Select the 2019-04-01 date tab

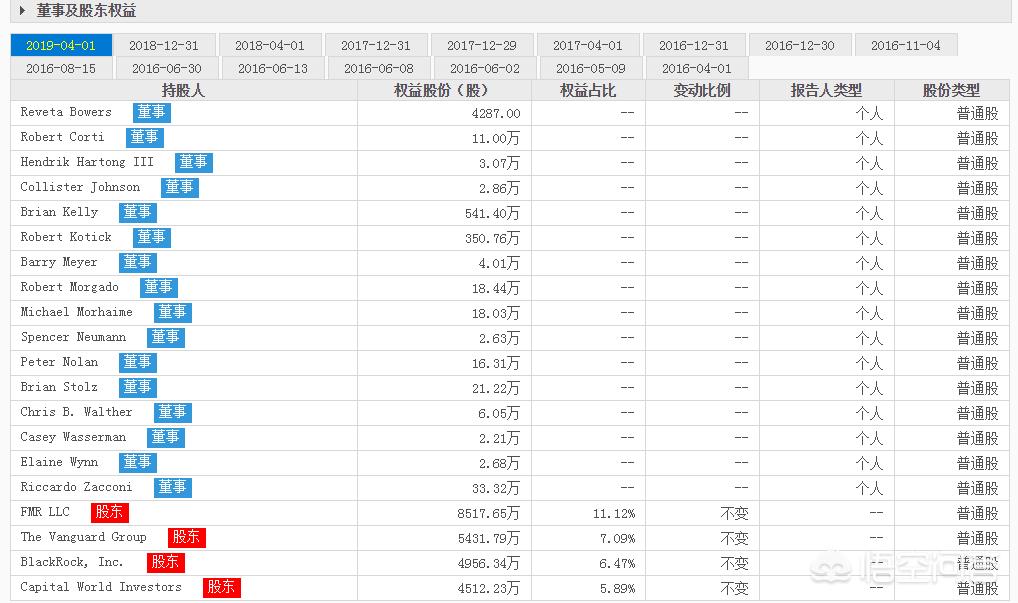click(x=61, y=45)
